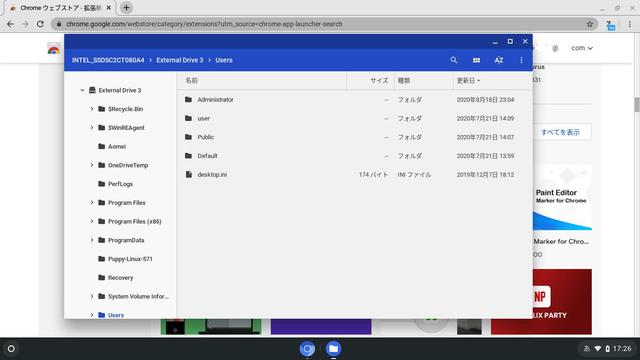Select the user folder row
640x360 pixels.
[x=354, y=118]
